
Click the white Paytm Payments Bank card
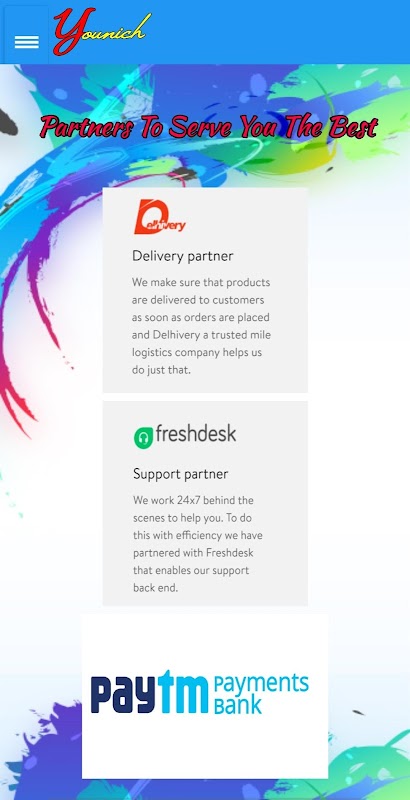pos(205,696)
